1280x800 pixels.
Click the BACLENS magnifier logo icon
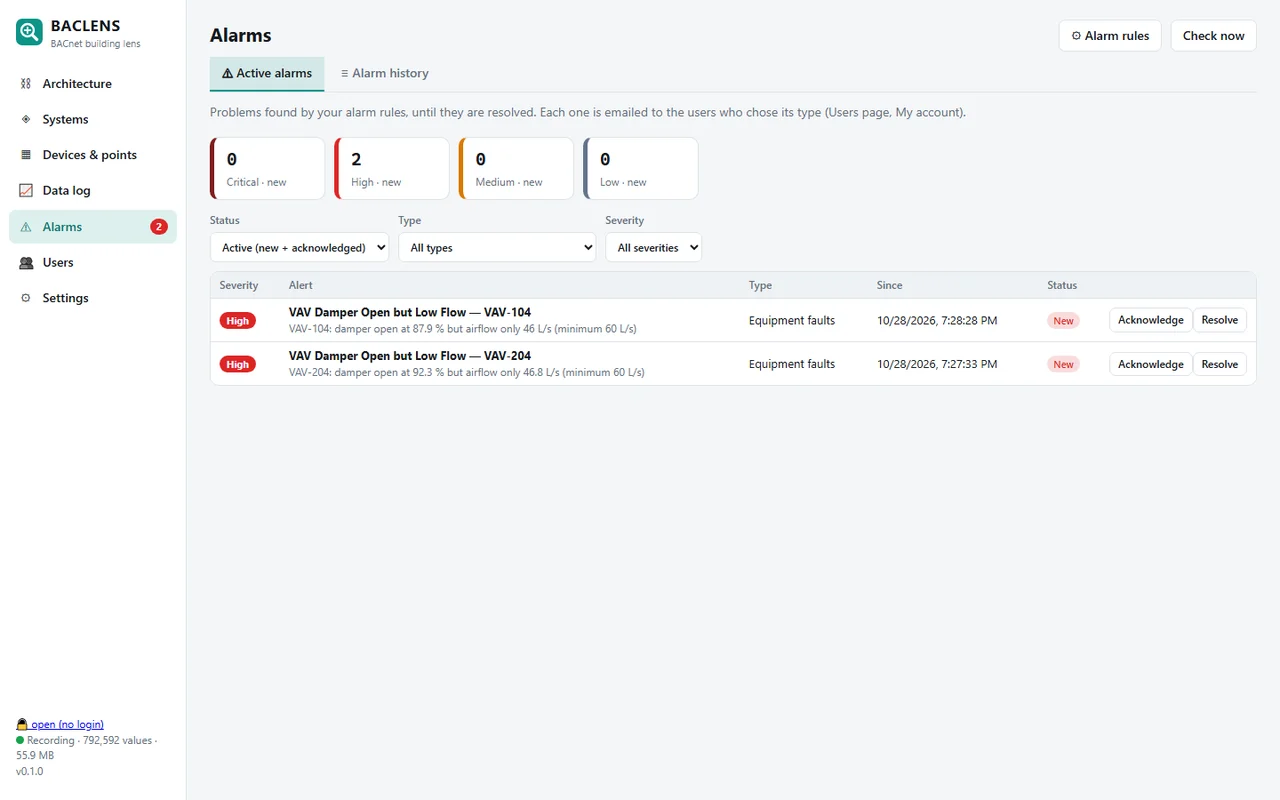coord(29,33)
